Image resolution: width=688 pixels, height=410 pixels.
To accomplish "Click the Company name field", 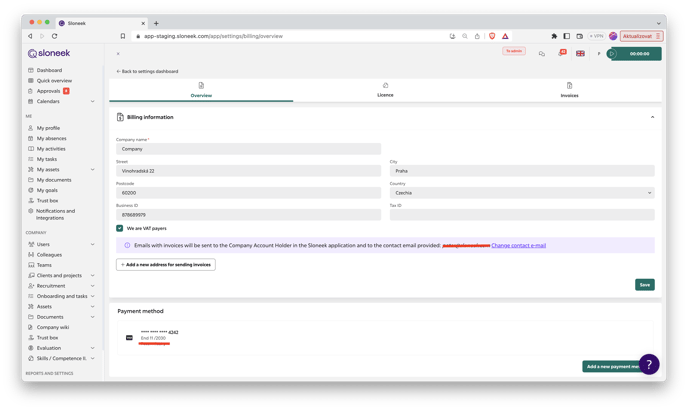I will coord(248,149).
